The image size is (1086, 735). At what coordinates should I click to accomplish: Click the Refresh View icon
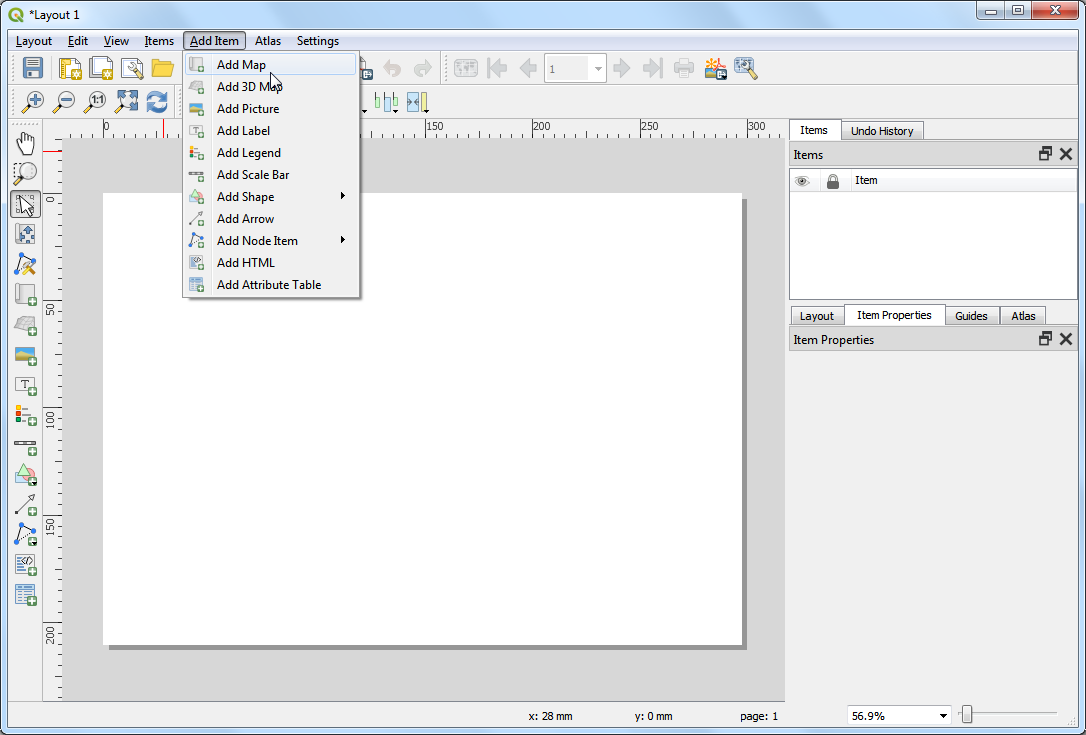157,101
